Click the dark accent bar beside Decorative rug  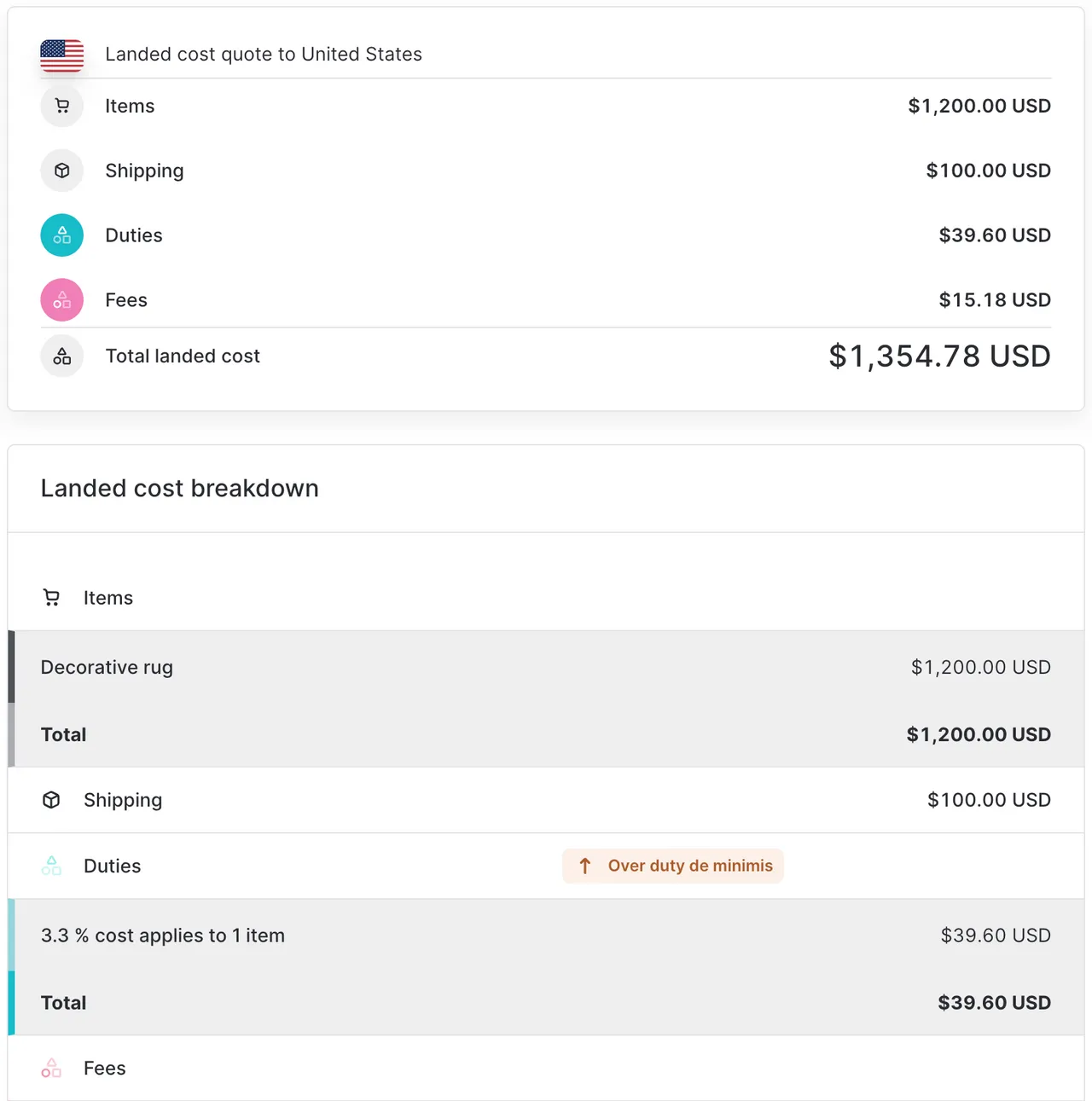click(10, 667)
